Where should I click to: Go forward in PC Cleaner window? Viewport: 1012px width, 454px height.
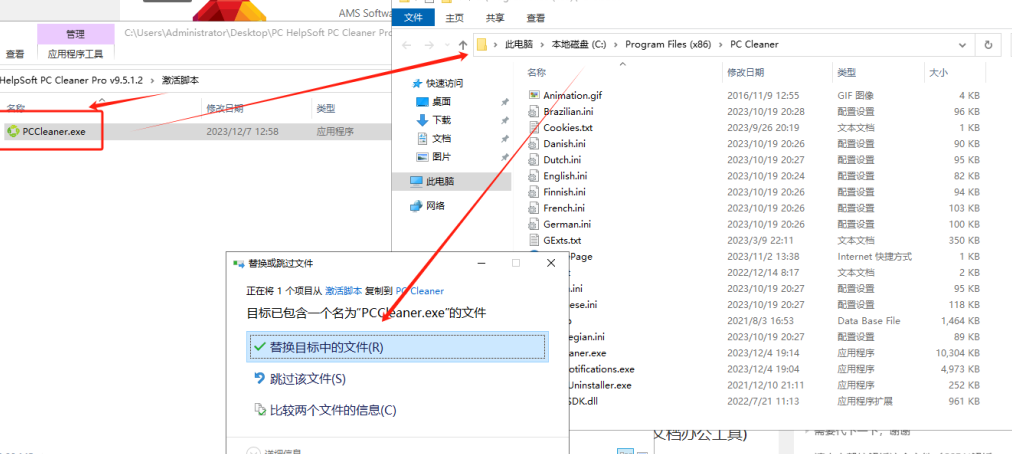tap(430, 45)
